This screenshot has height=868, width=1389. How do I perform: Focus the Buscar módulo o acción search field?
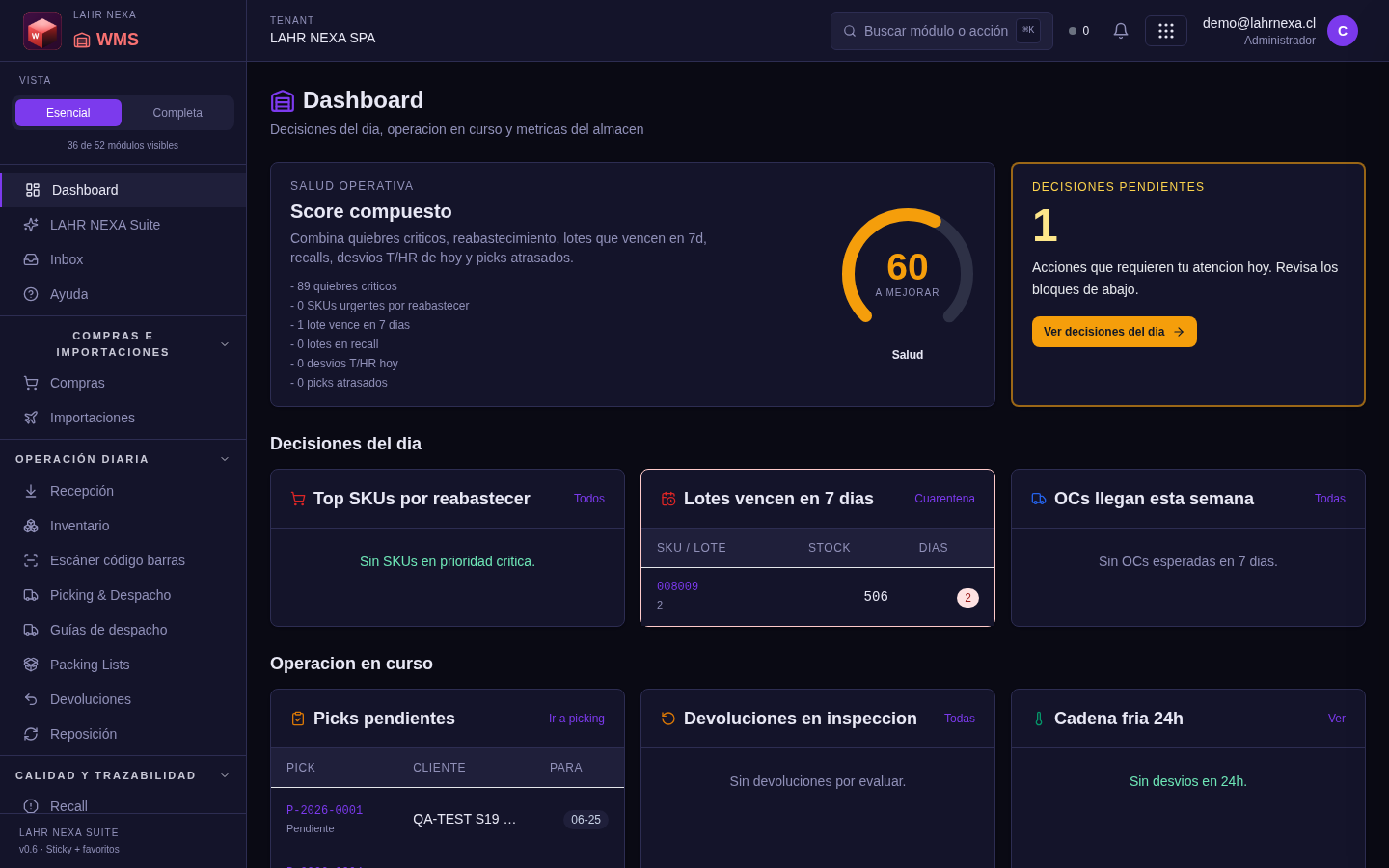click(x=941, y=31)
